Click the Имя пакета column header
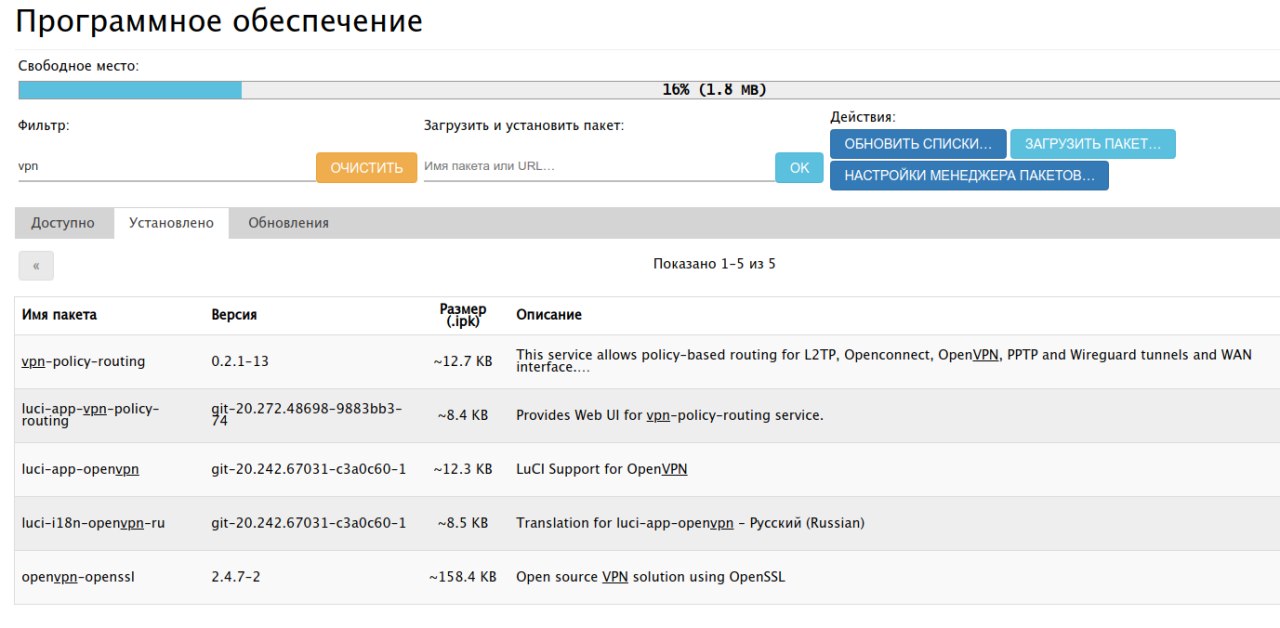 (x=60, y=314)
